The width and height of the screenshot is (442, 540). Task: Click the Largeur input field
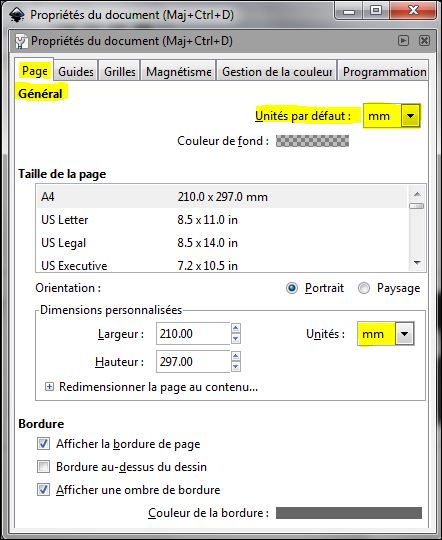pyautogui.click(x=193, y=333)
